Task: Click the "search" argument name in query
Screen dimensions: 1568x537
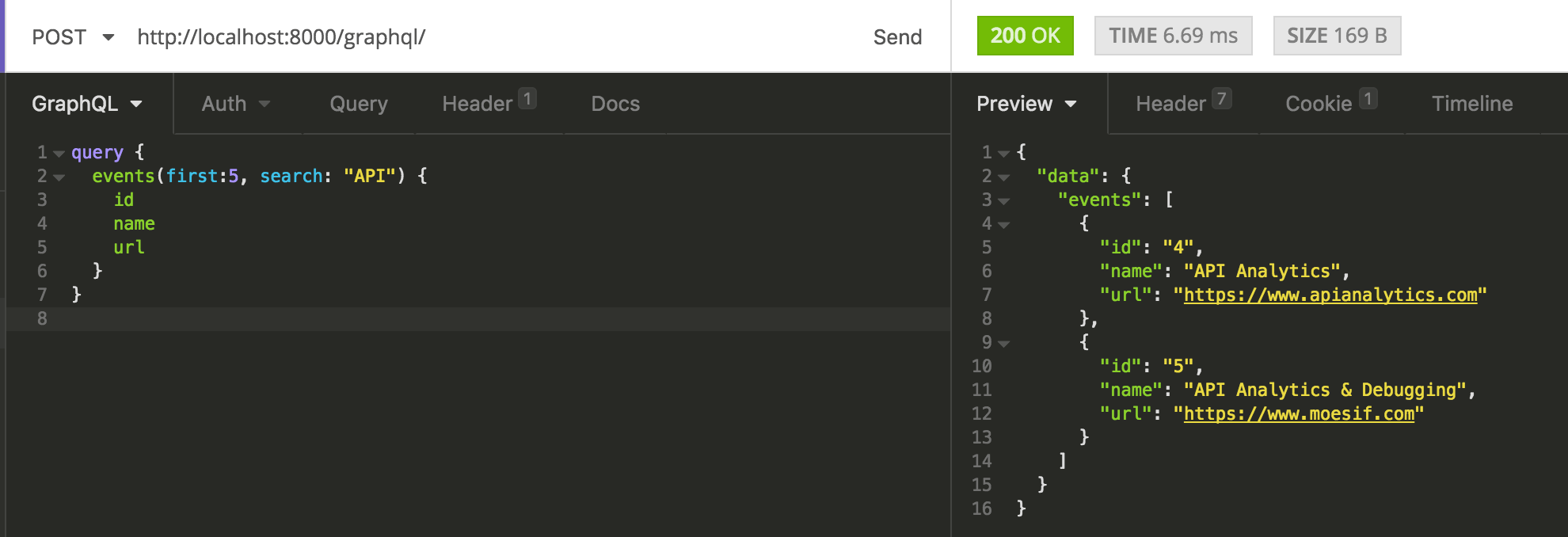Action: pyautogui.click(x=291, y=176)
